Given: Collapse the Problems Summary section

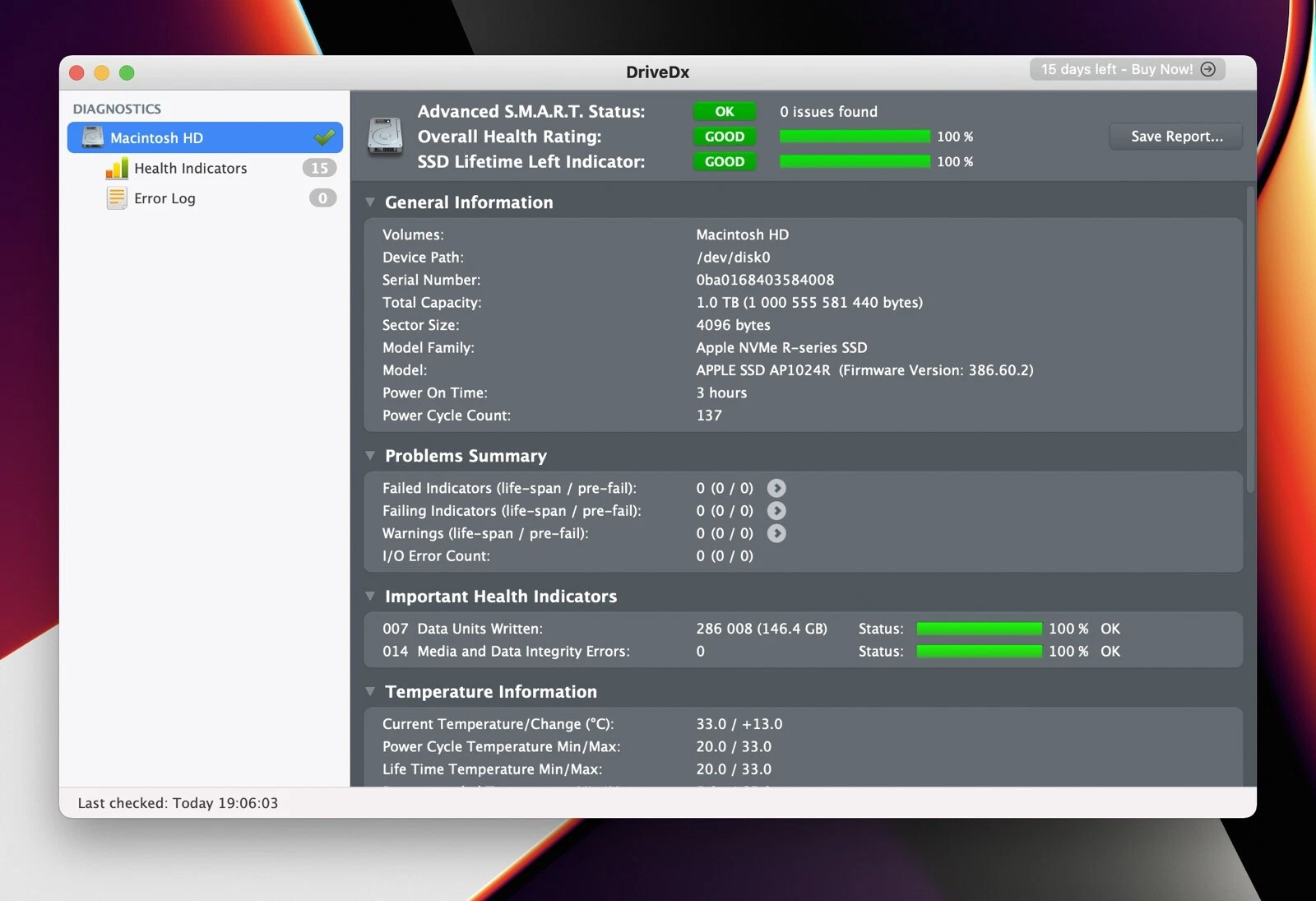Looking at the screenshot, I should coord(370,456).
